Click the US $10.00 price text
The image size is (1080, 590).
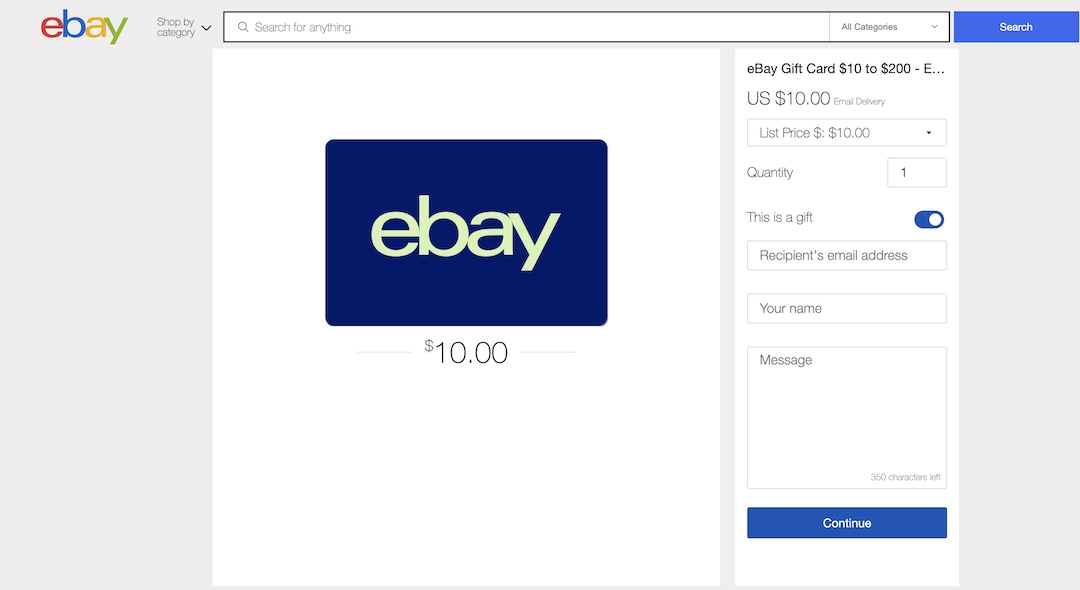coord(789,98)
